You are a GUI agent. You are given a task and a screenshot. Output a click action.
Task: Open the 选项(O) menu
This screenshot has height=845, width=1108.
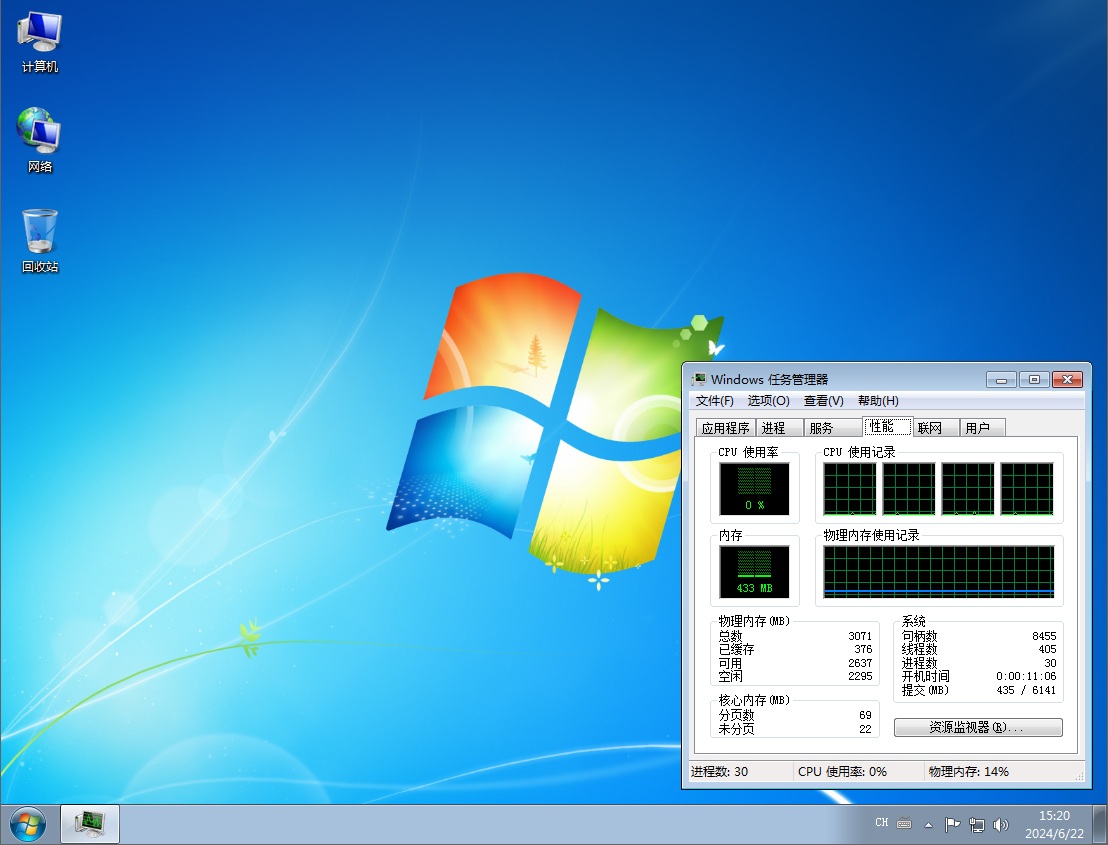pos(768,401)
